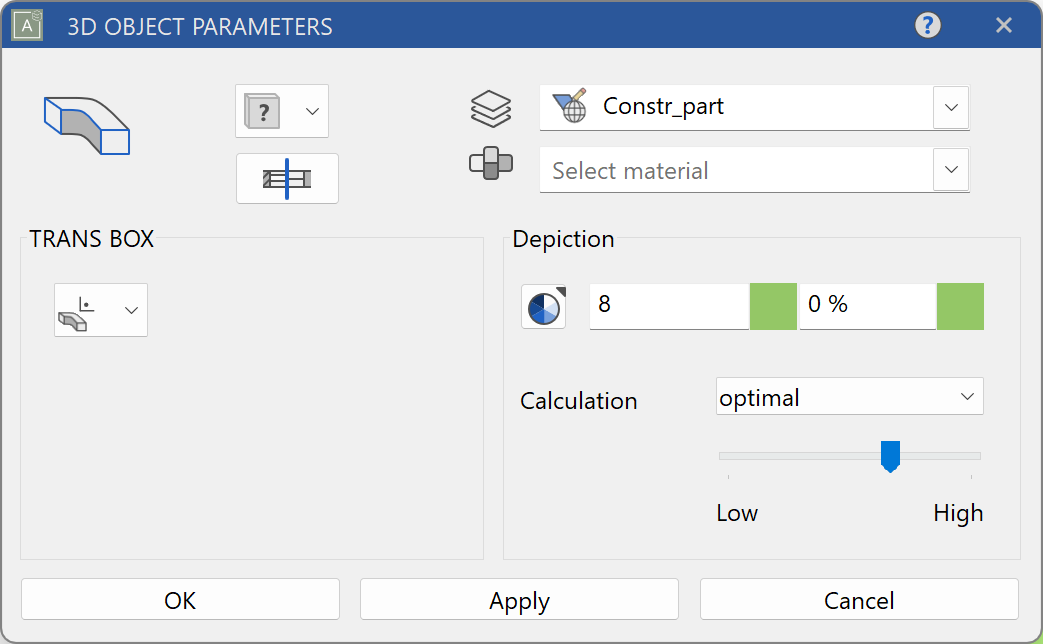Confirm parameters with OK button
This screenshot has height=644, width=1043.
(x=179, y=599)
